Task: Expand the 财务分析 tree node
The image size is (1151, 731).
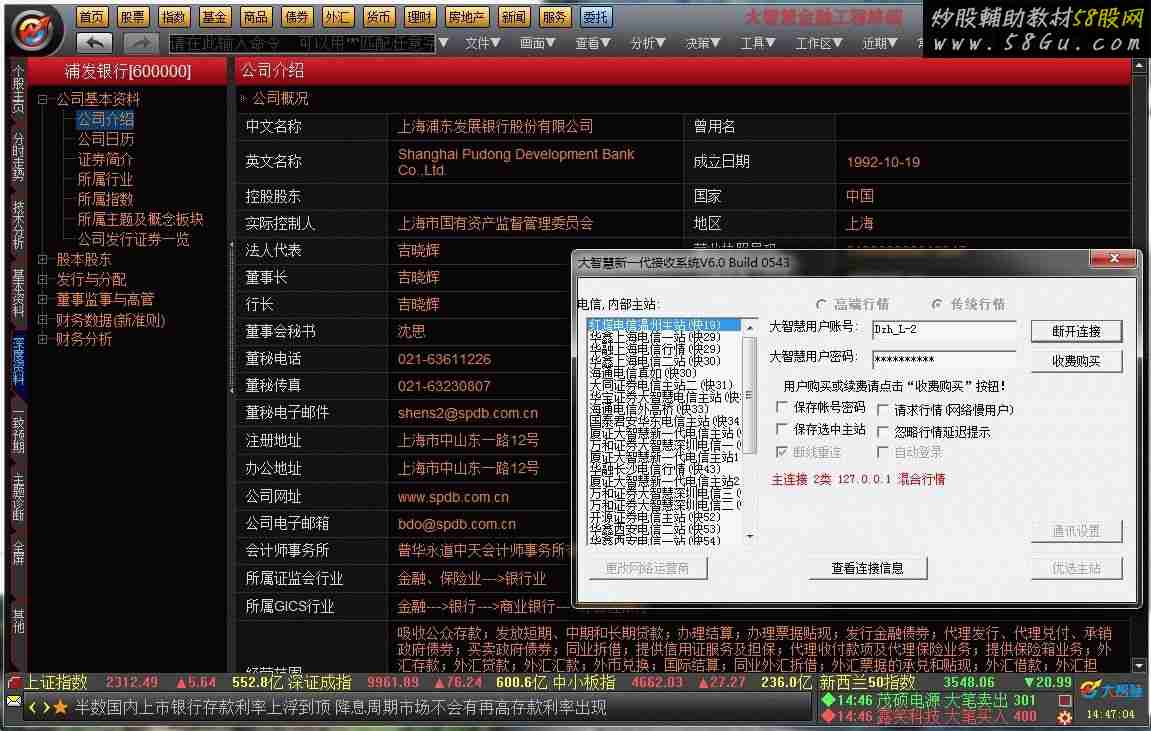Action: 43,339
